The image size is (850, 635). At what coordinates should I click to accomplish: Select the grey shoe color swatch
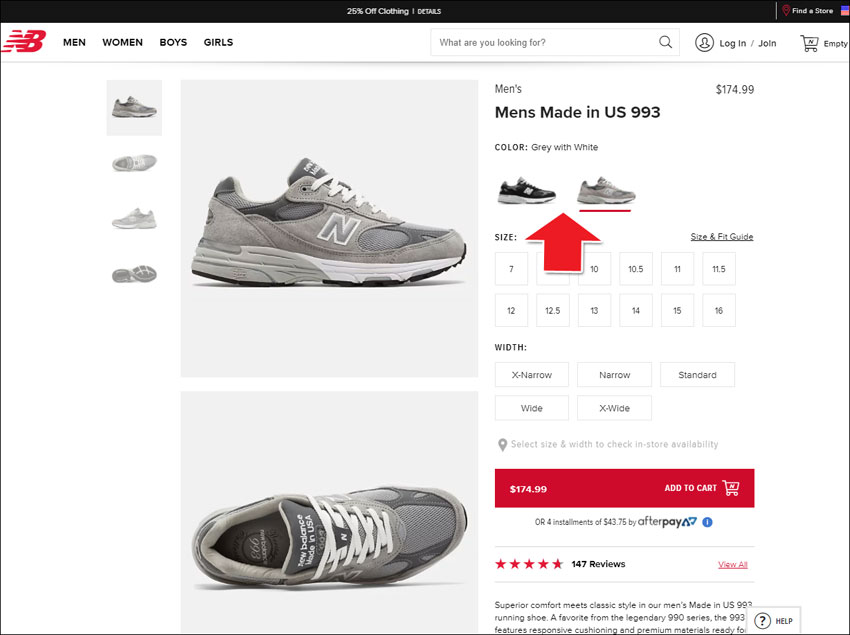pyautogui.click(x=606, y=190)
